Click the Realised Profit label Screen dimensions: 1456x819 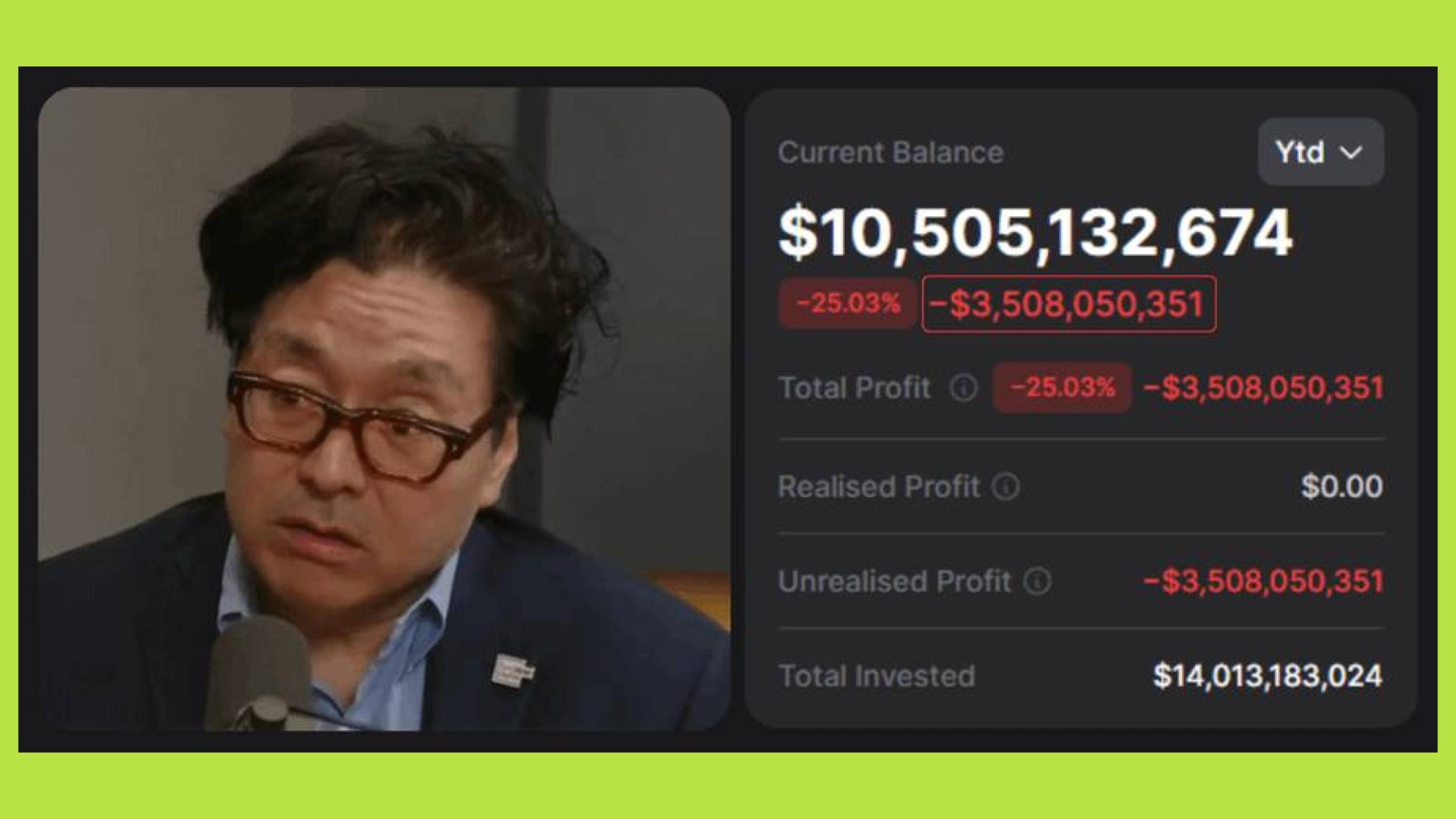879,486
